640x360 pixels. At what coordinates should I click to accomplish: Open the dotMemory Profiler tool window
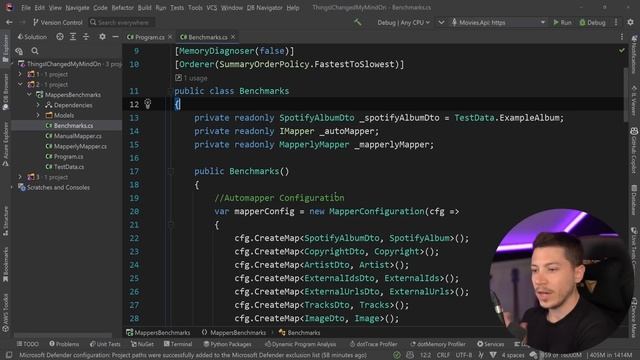coord(438,344)
